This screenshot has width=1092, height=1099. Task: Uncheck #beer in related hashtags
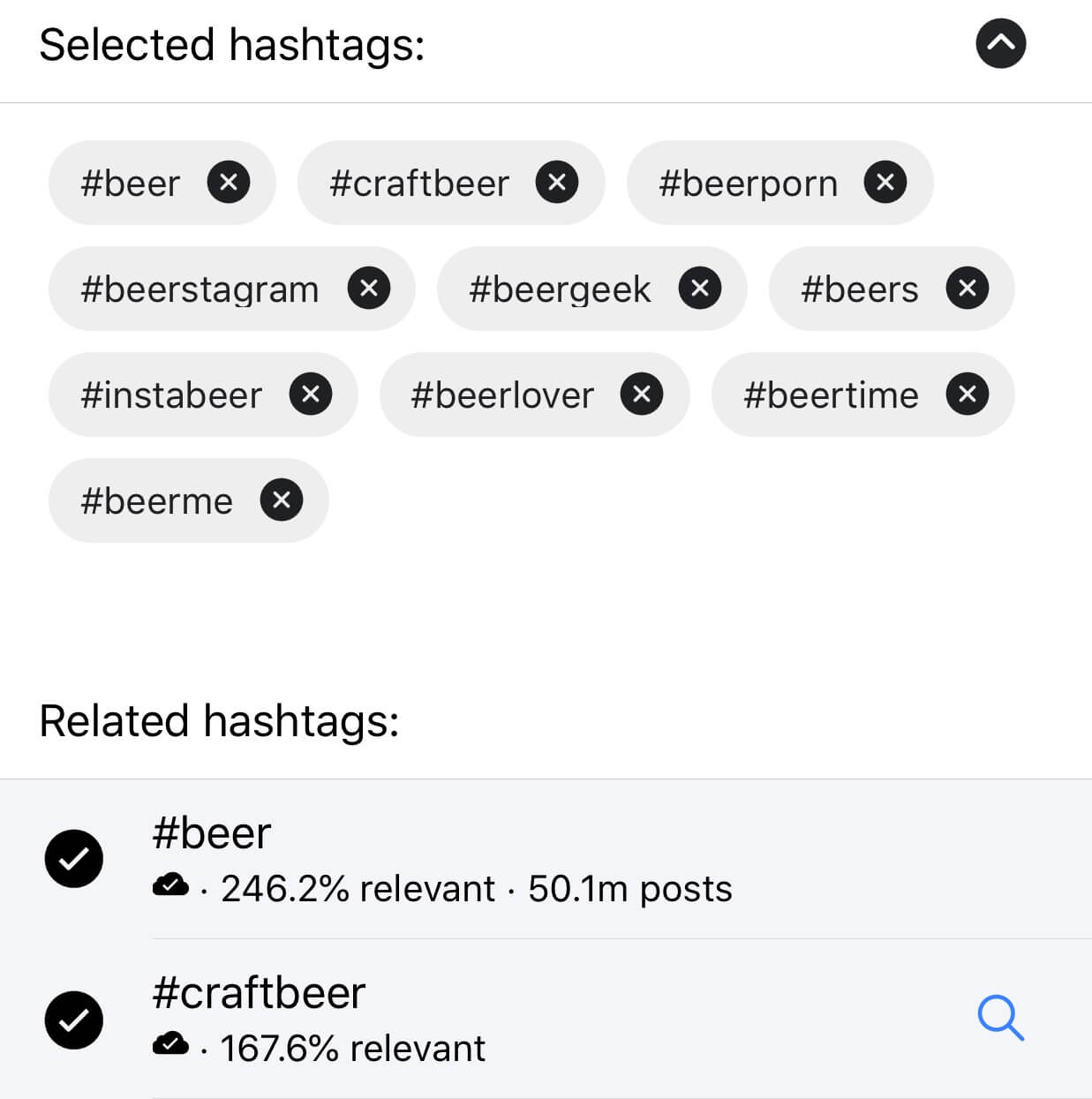pyautogui.click(x=74, y=859)
